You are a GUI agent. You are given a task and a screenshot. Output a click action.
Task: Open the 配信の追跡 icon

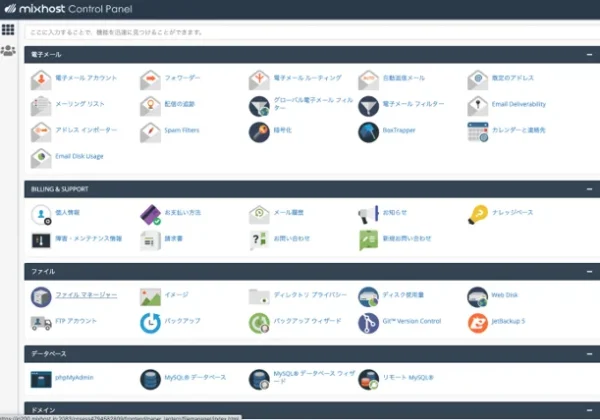[150, 106]
